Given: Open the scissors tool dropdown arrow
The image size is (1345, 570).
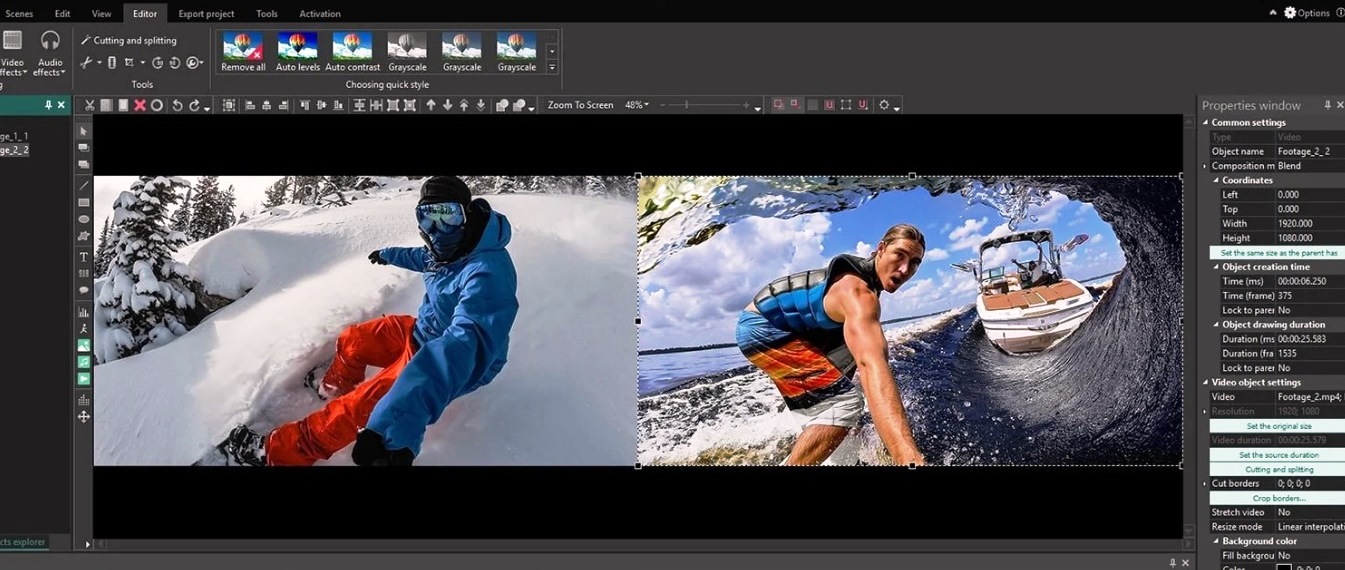Looking at the screenshot, I should pyautogui.click(x=99, y=63).
